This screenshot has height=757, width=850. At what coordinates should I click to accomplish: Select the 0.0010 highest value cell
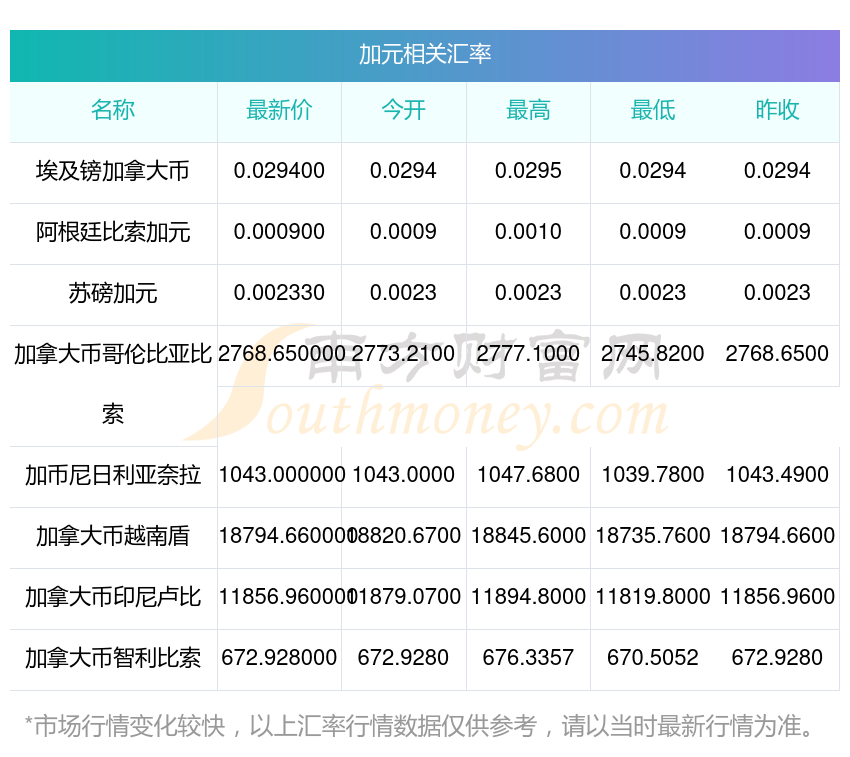528,232
